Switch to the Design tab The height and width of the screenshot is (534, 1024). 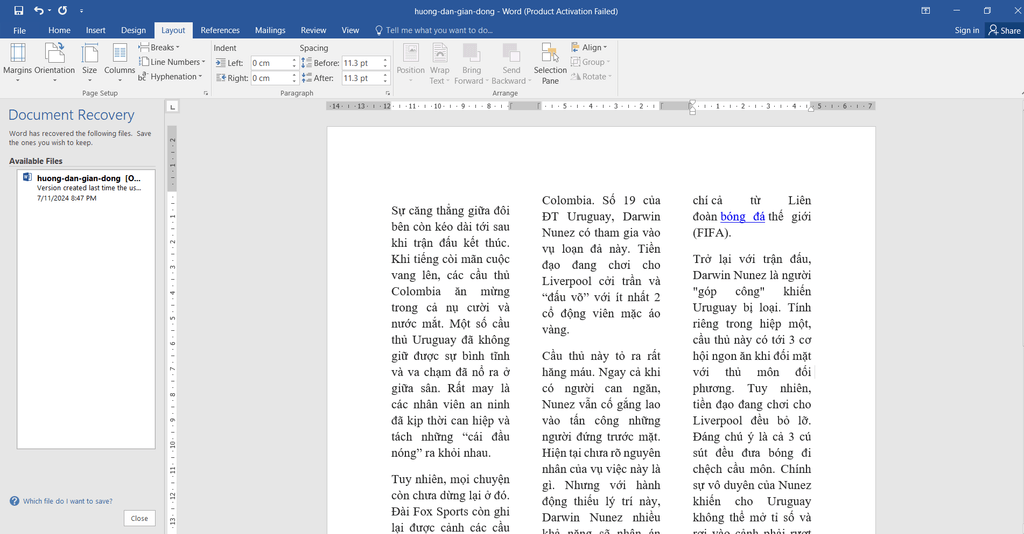[x=133, y=30]
